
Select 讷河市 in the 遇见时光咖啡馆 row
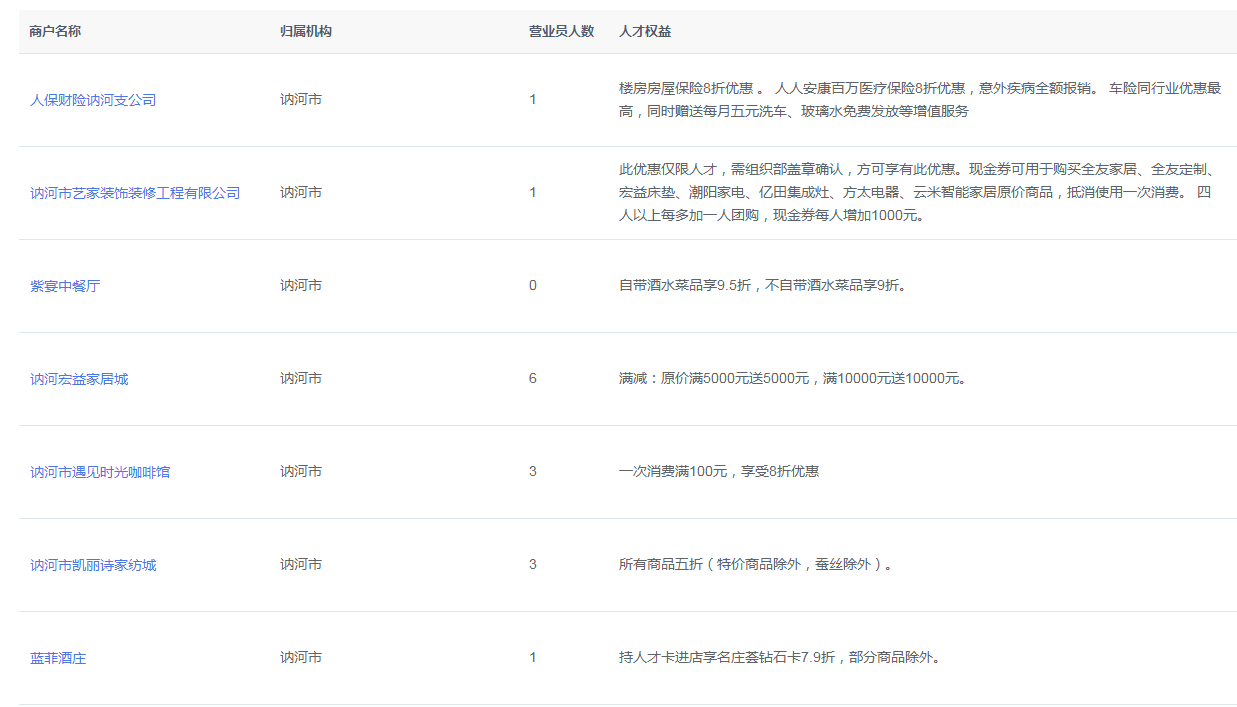coord(301,471)
